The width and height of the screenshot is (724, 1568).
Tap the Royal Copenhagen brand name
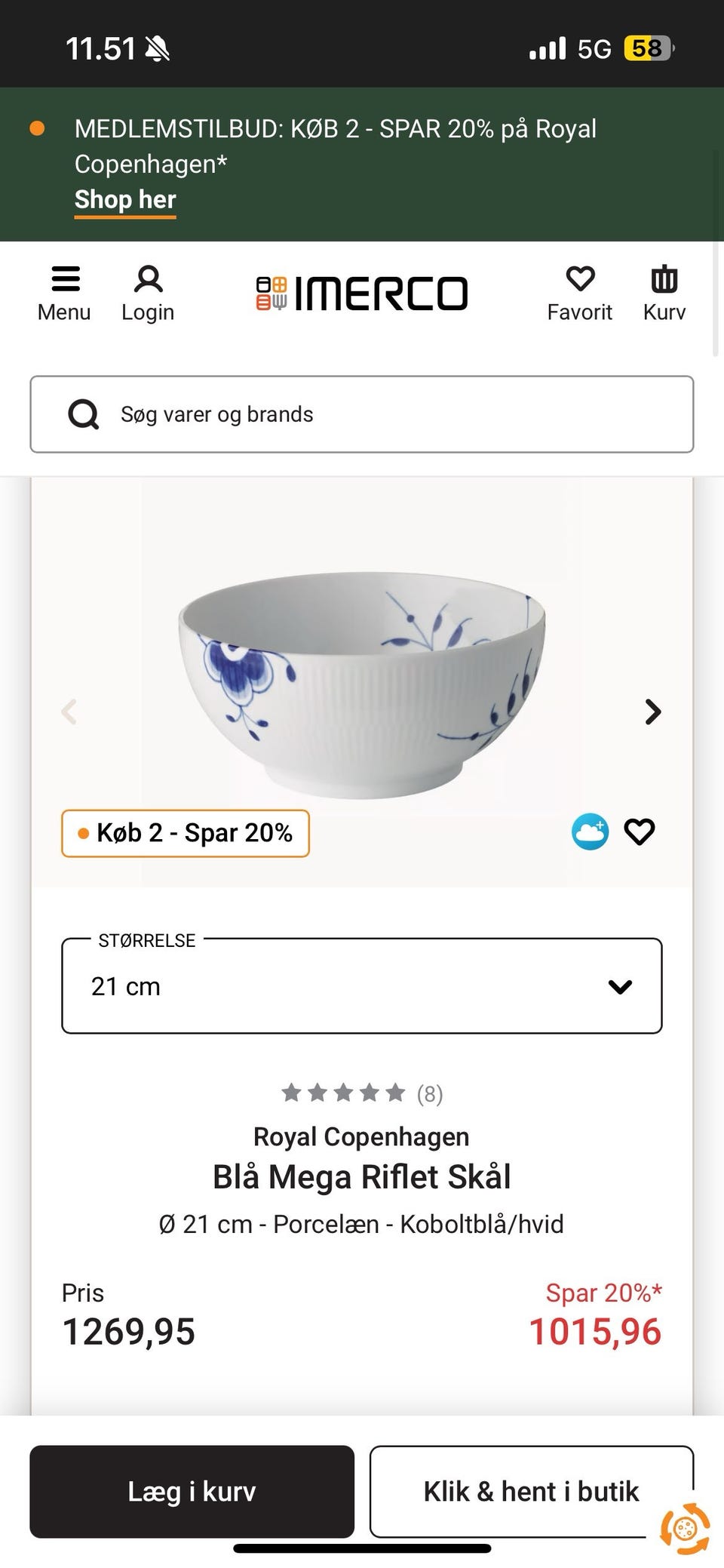[361, 1136]
